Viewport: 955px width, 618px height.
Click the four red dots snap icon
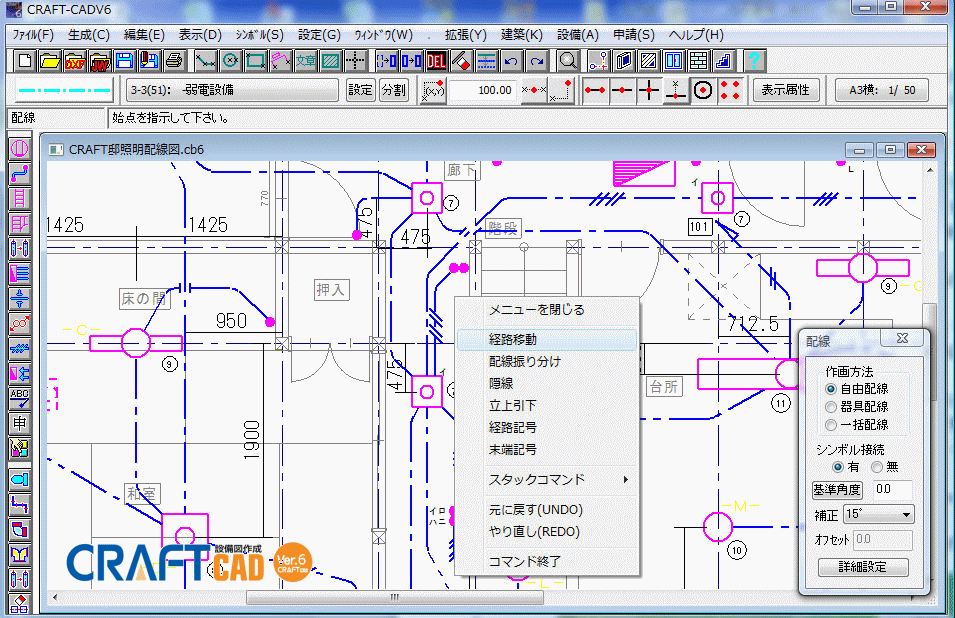(x=729, y=90)
